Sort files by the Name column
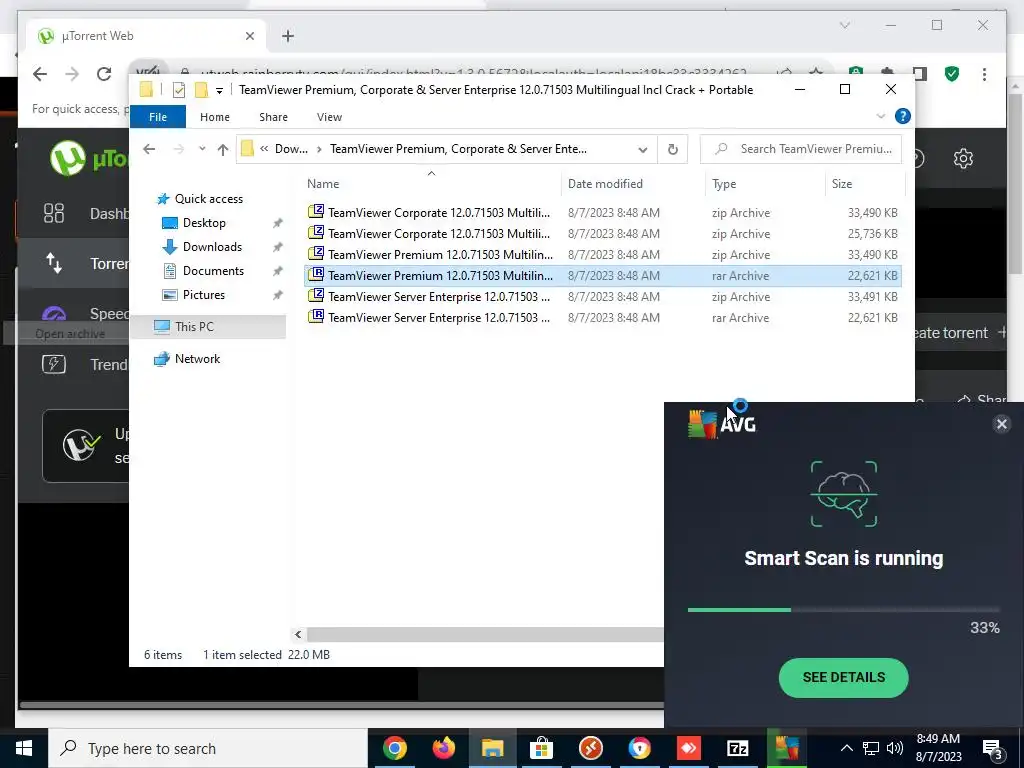Image resolution: width=1024 pixels, height=768 pixels. pos(431,184)
